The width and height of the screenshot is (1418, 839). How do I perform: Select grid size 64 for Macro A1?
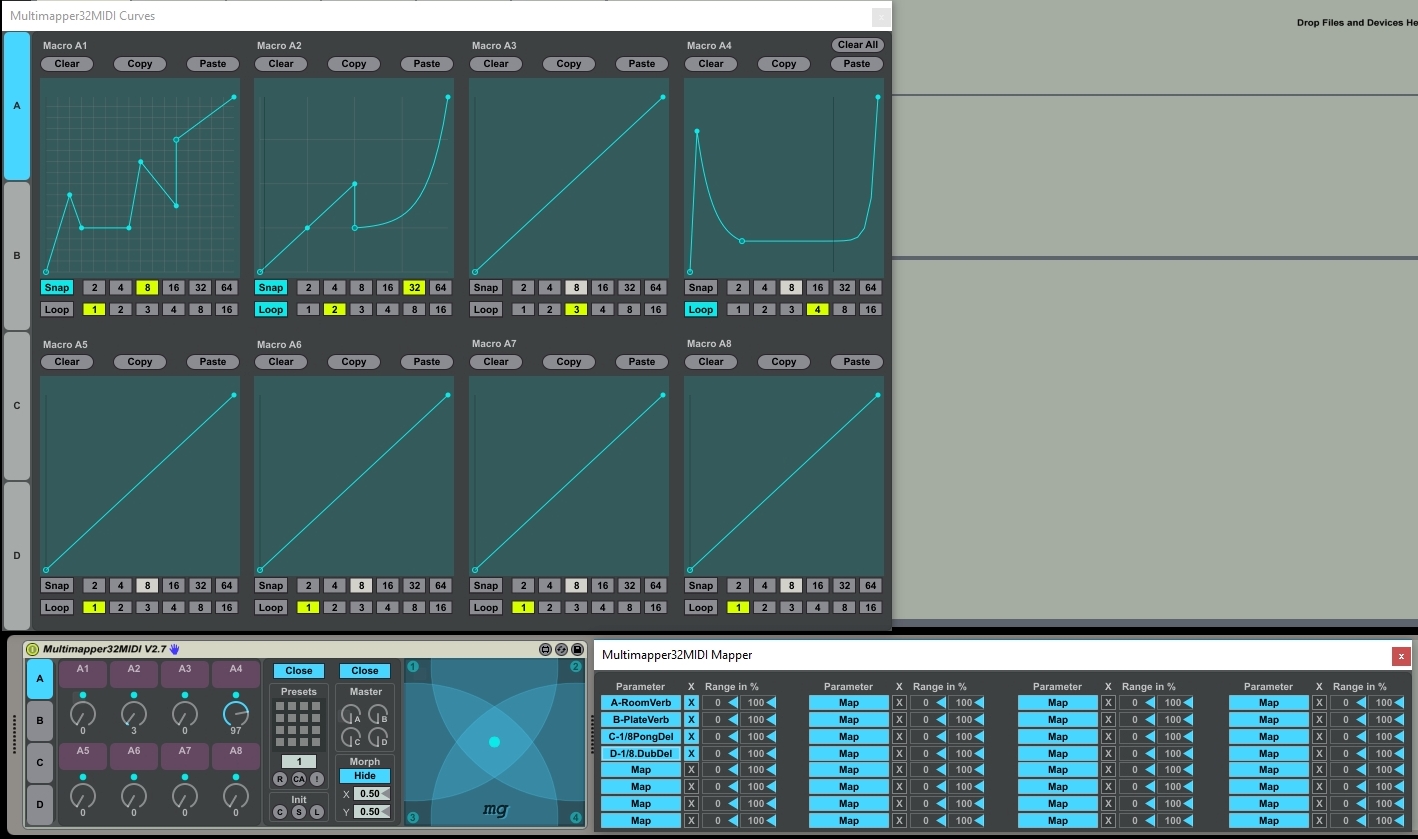(x=227, y=288)
